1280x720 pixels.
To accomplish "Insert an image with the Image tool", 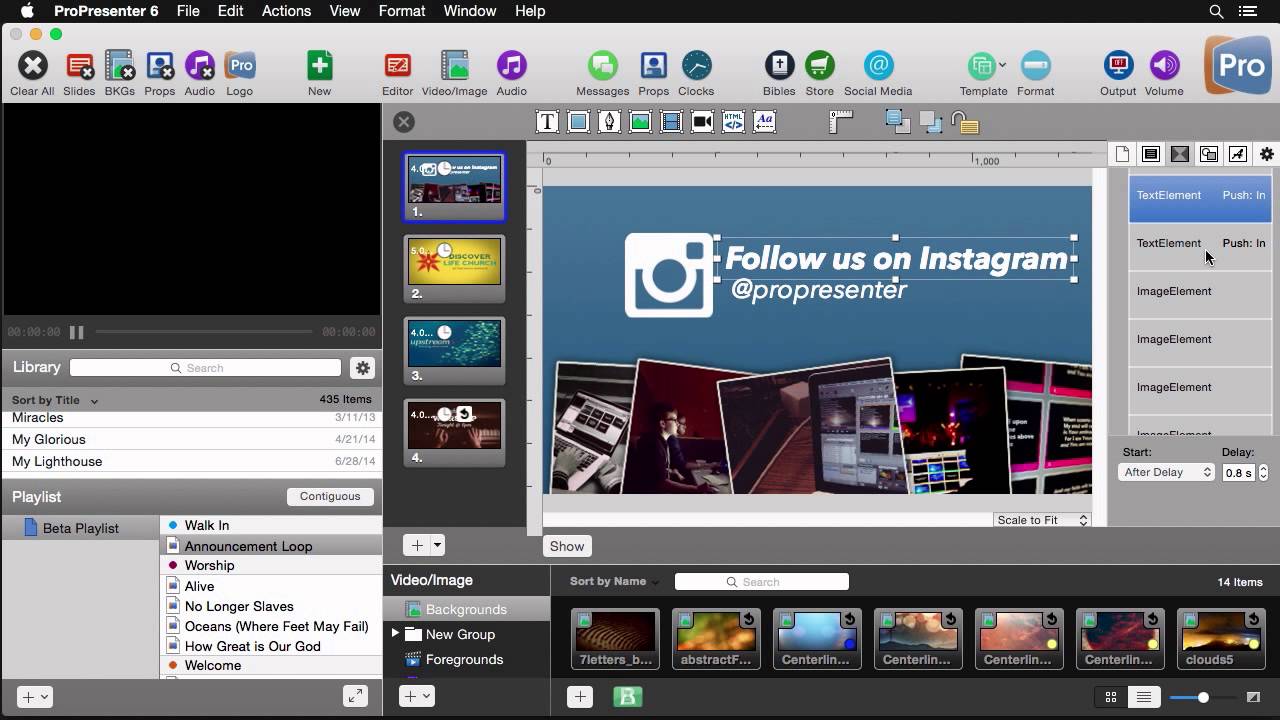I will click(640, 122).
